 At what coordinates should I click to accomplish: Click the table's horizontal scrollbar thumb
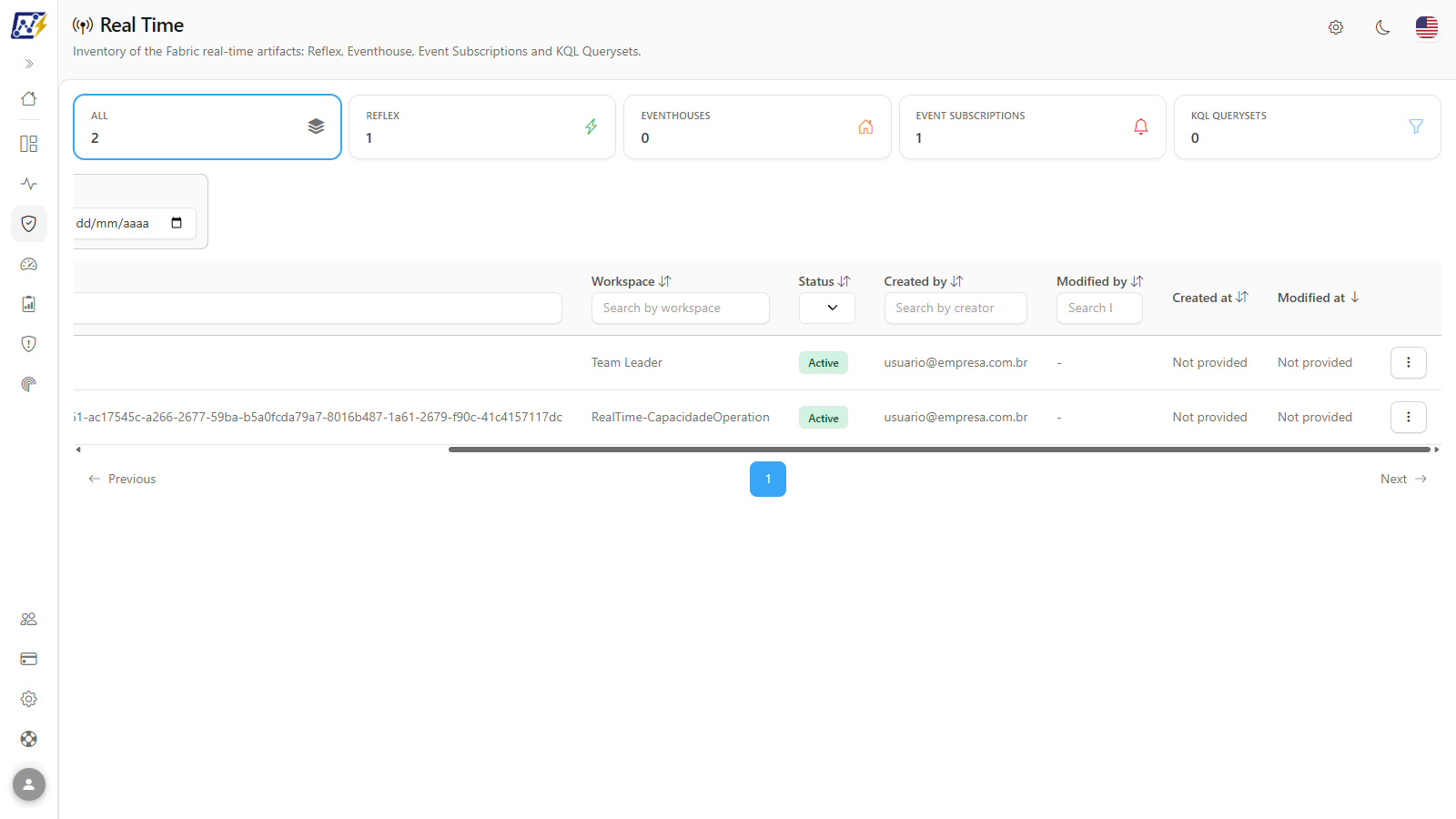click(939, 450)
